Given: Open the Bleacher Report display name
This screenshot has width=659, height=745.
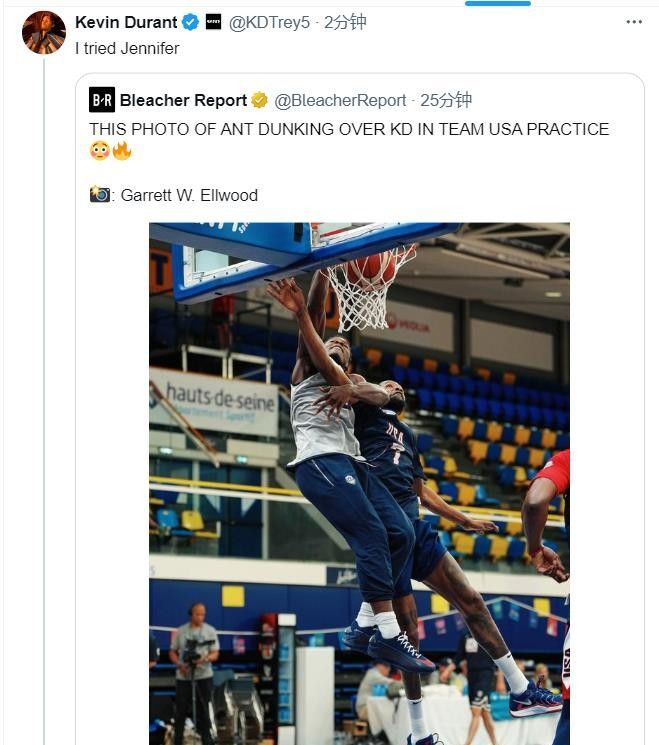Looking at the screenshot, I should (183, 100).
